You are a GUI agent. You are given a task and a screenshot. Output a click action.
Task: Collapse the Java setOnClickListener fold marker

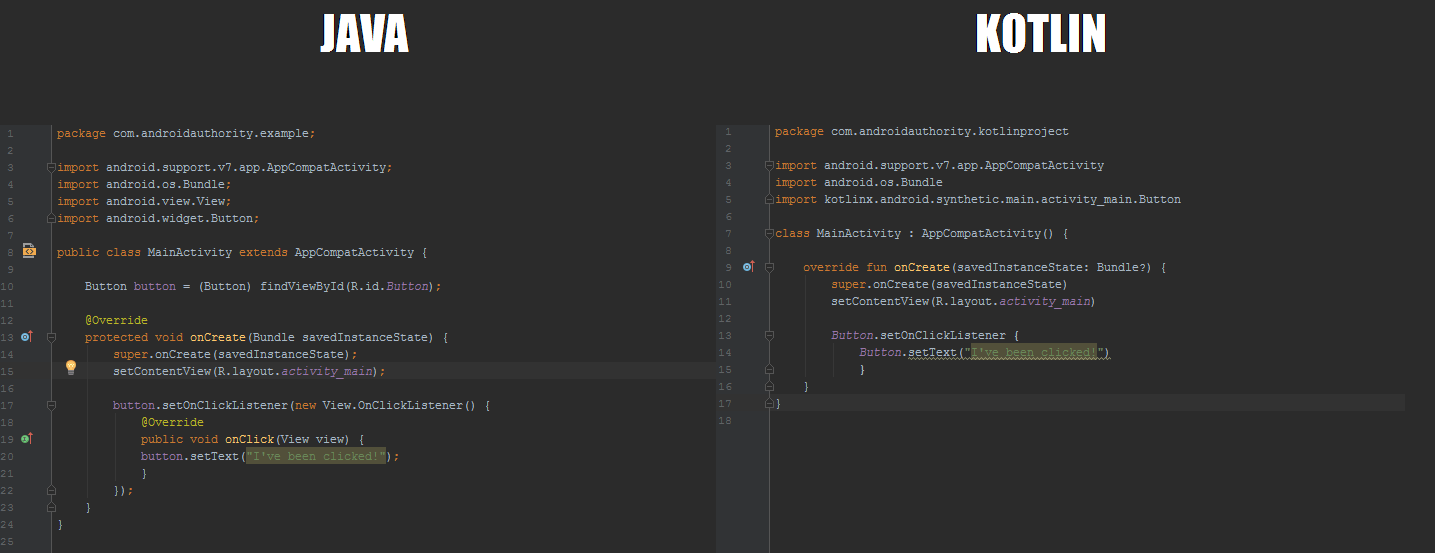click(51, 405)
